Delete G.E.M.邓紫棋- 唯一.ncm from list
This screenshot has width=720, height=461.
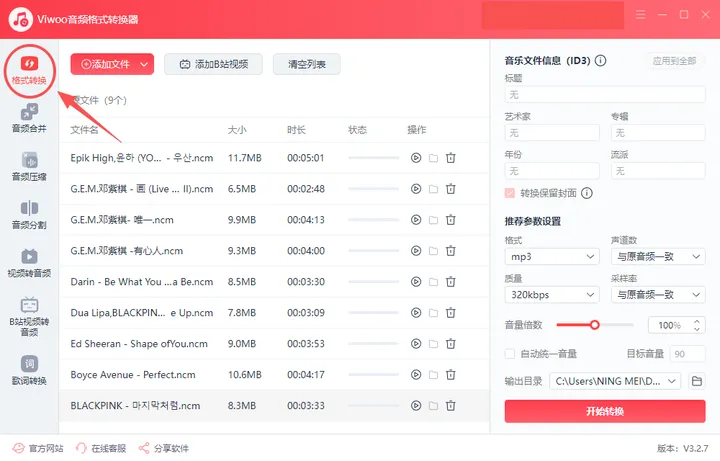point(451,220)
